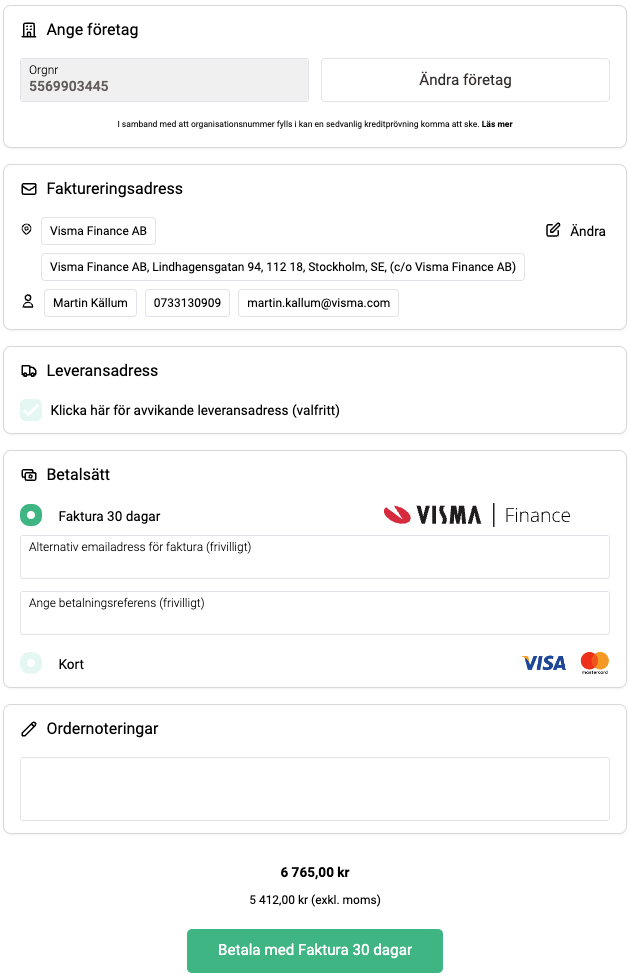Click Betala med Faktura 30 dagar button
Image resolution: width=631 pixels, height=979 pixels.
(x=315, y=950)
